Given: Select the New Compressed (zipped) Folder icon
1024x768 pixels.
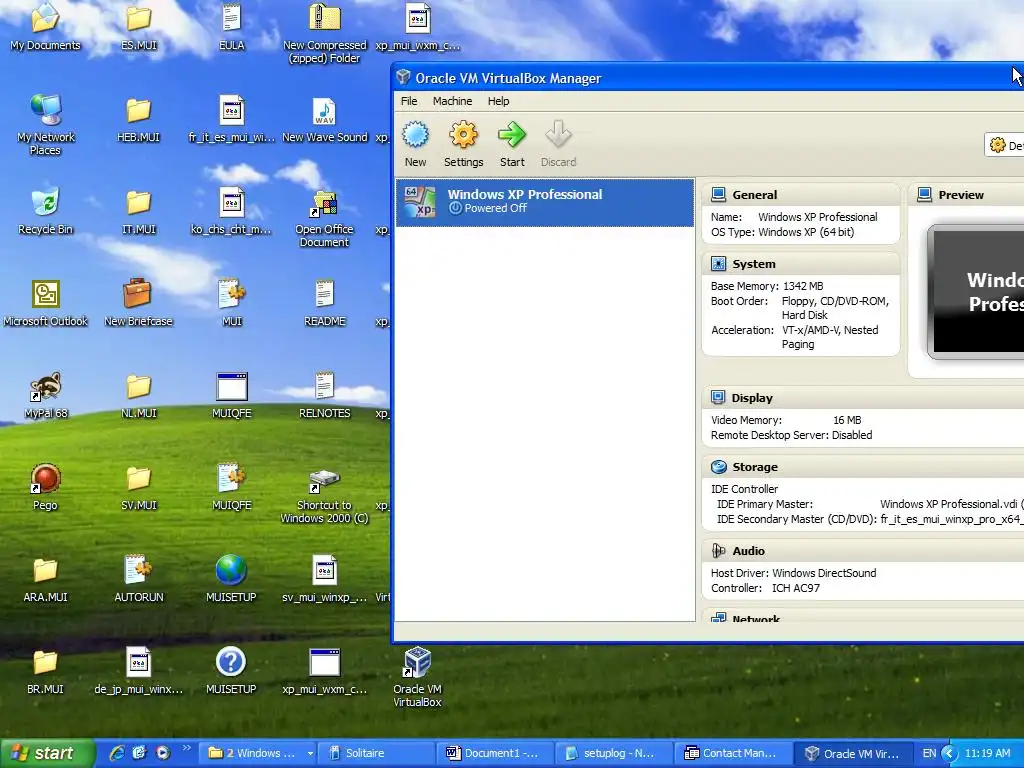Looking at the screenshot, I should [324, 33].
